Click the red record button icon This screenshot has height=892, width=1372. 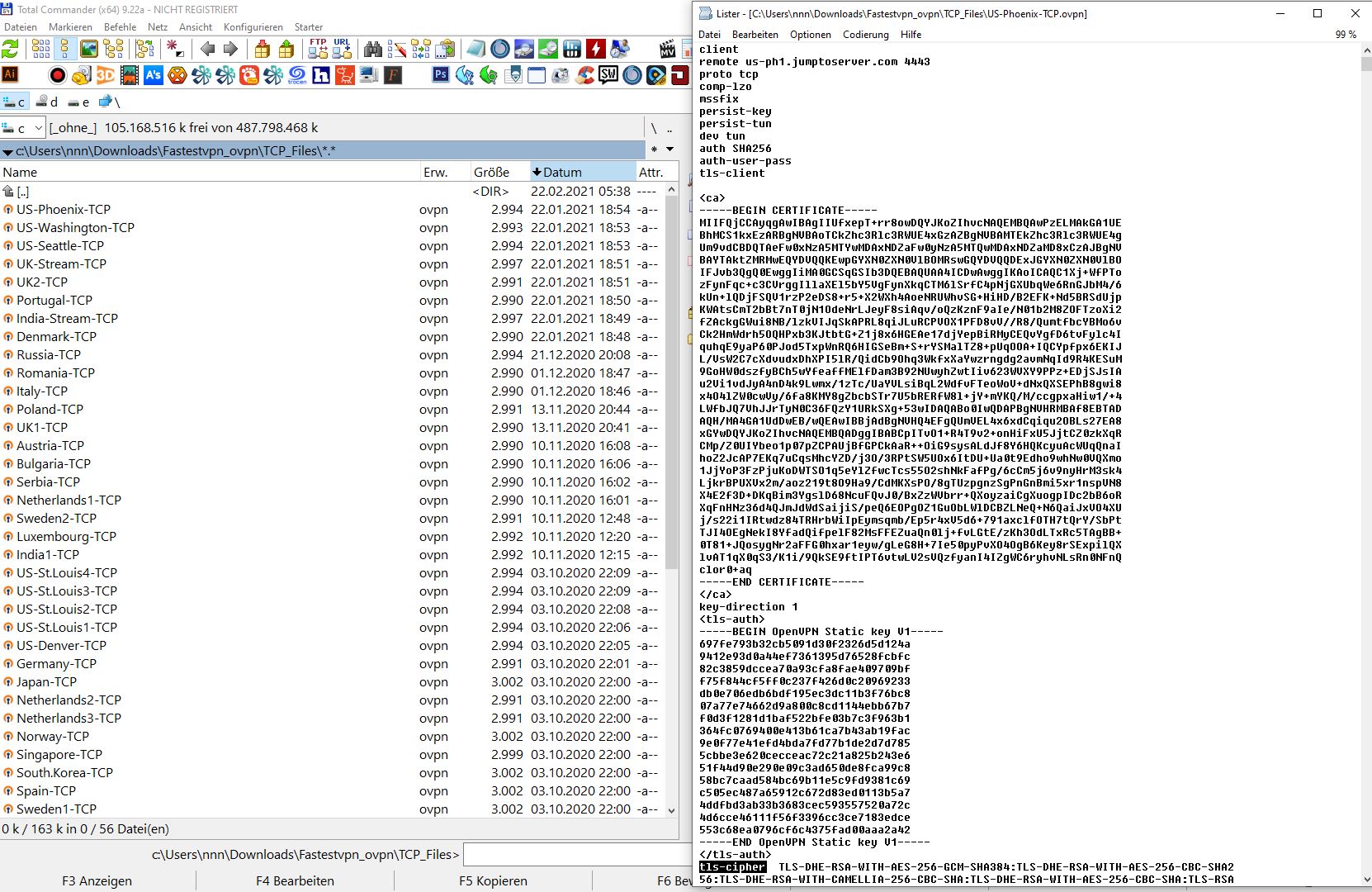click(57, 75)
